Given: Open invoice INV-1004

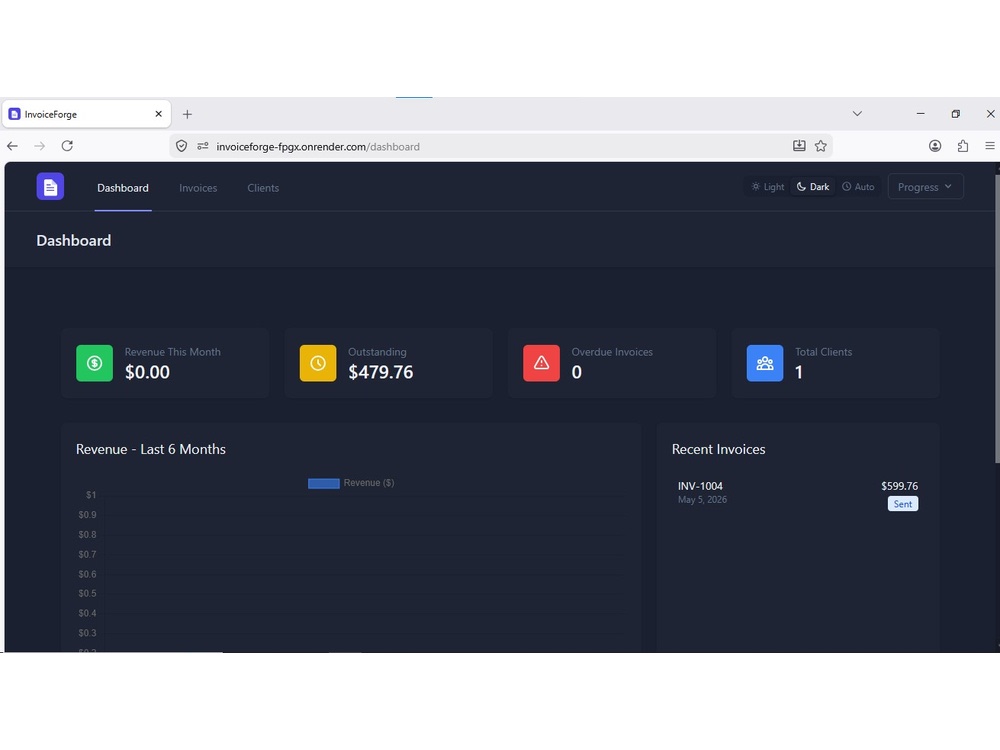Looking at the screenshot, I should point(797,494).
